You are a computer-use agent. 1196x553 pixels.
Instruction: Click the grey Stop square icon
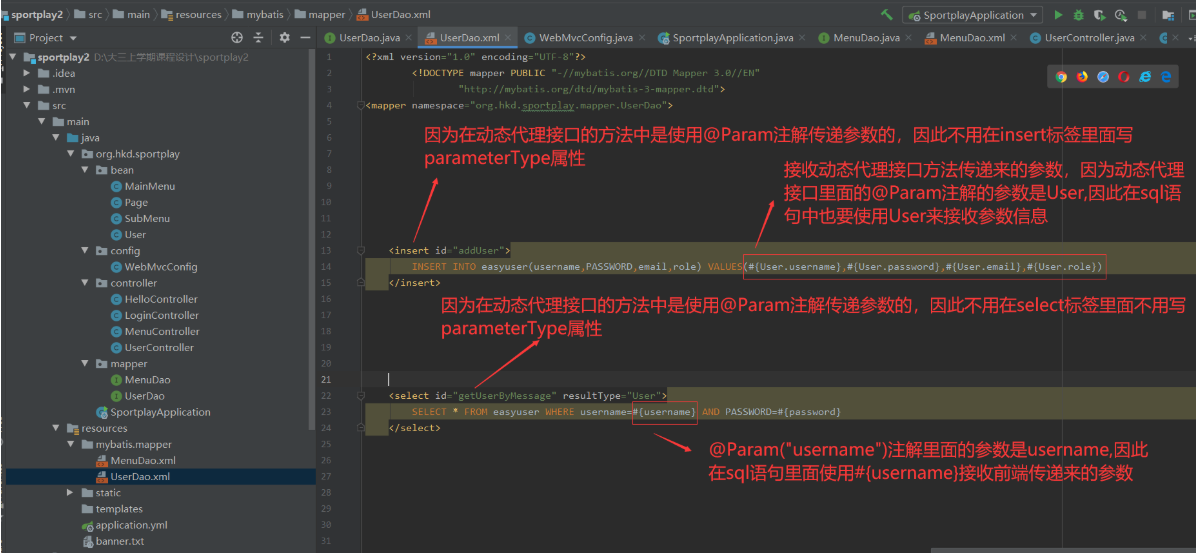[x=1142, y=14]
